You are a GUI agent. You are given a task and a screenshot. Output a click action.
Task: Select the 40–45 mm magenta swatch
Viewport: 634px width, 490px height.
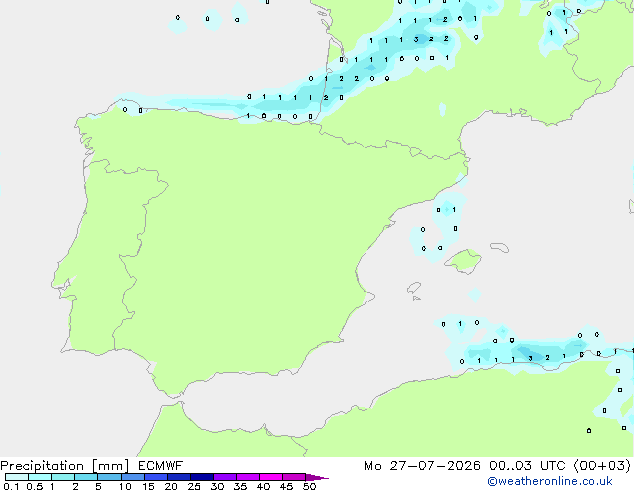pyautogui.click(x=271, y=477)
